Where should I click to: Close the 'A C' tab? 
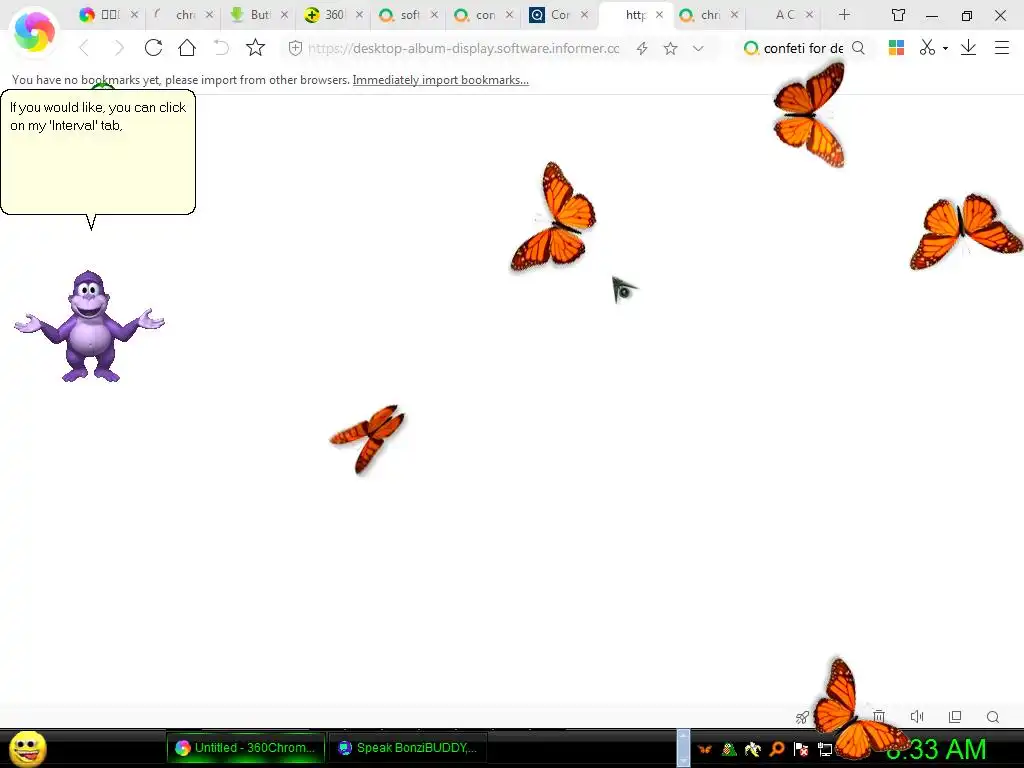click(x=810, y=14)
